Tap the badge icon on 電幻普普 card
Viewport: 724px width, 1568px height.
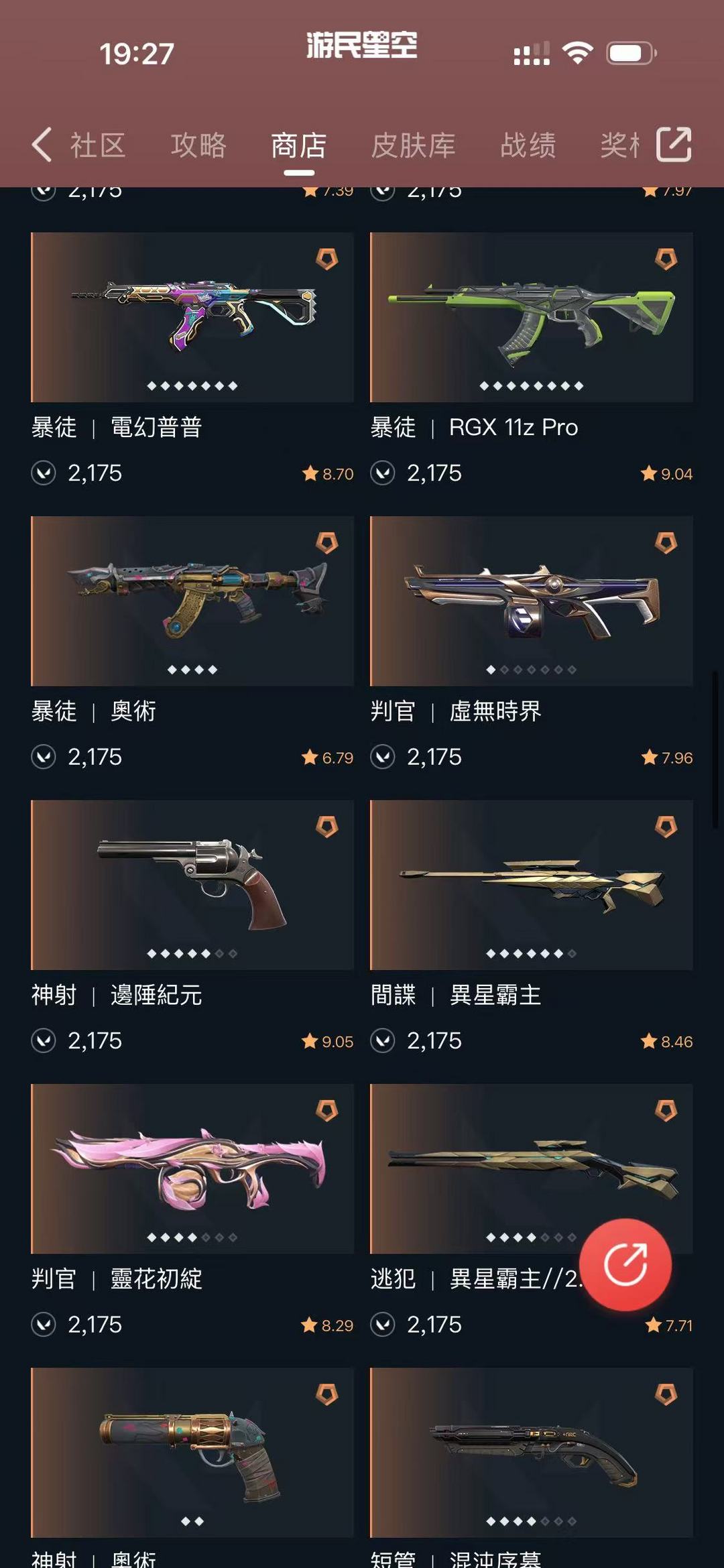point(327,259)
